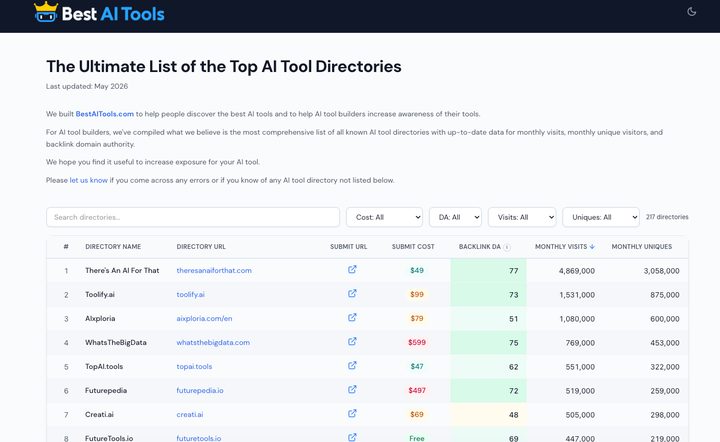
Task: Open the submit URL icon for AIxploria
Action: pyautogui.click(x=352, y=317)
